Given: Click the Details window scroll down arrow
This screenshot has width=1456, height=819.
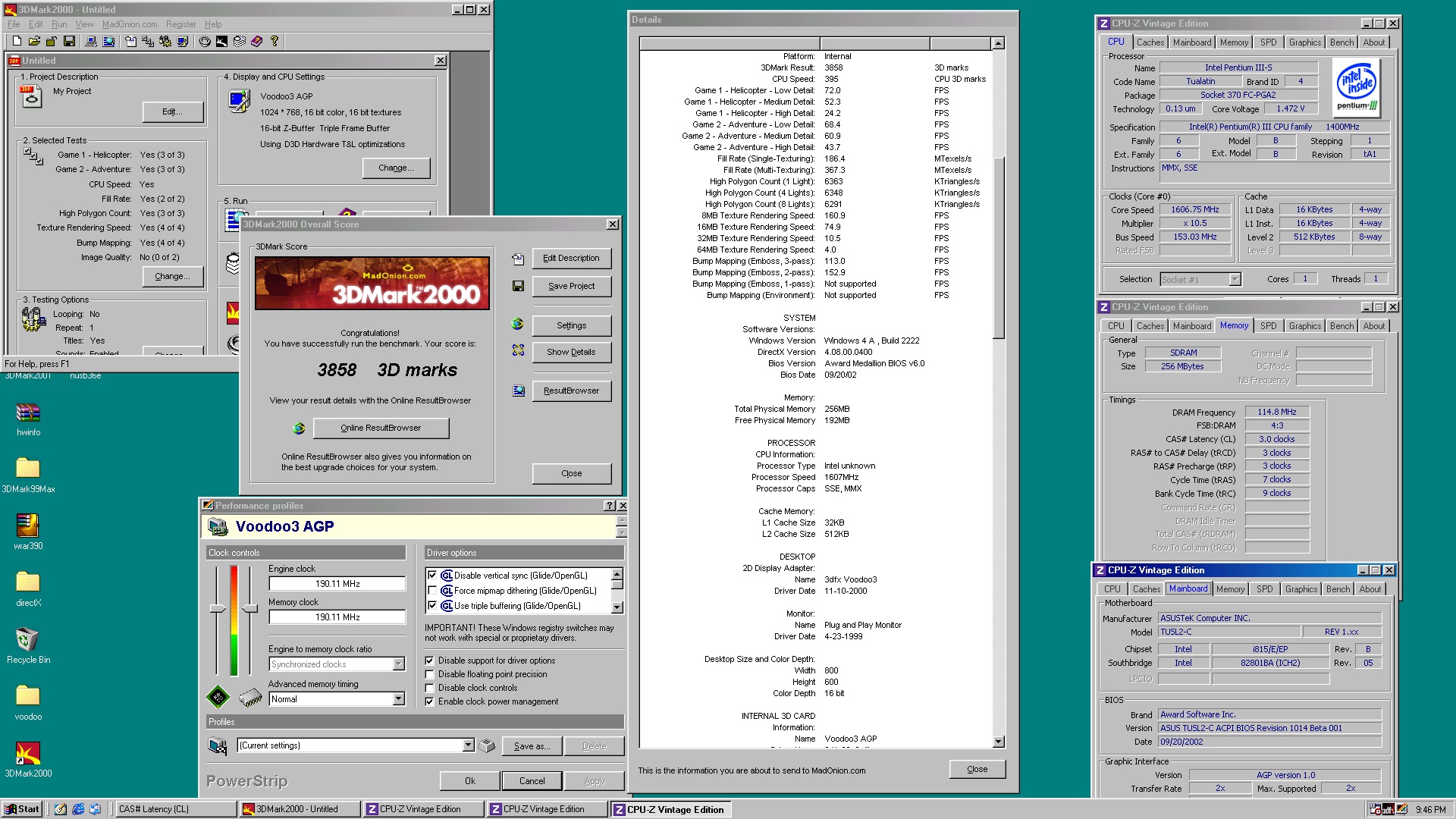Looking at the screenshot, I should 999,742.
